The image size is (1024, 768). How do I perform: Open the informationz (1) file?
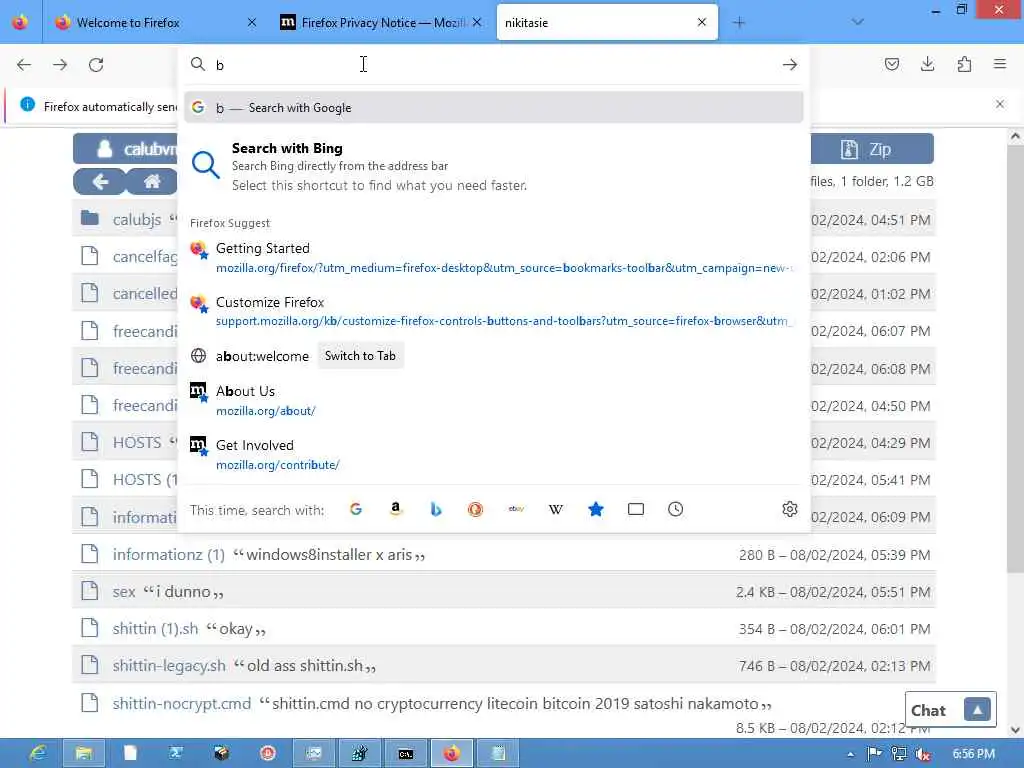point(168,554)
